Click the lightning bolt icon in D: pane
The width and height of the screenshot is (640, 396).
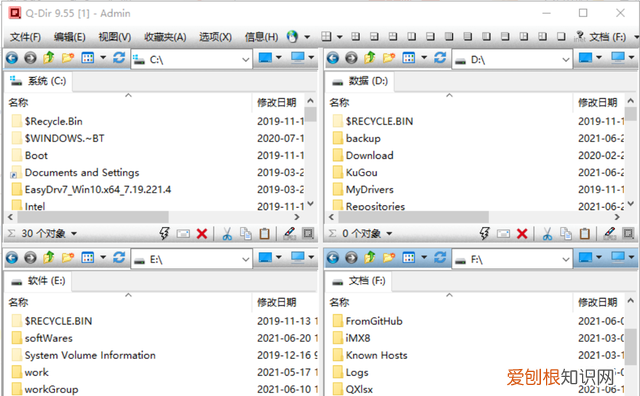[x=484, y=234]
